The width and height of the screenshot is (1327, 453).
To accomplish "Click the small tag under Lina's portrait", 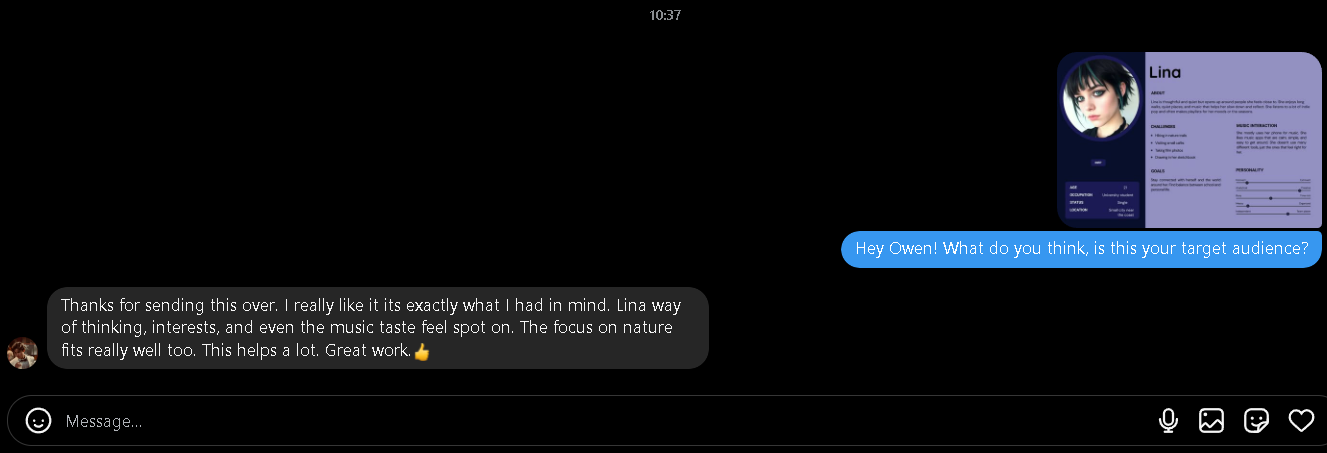I will coord(1098,162).
